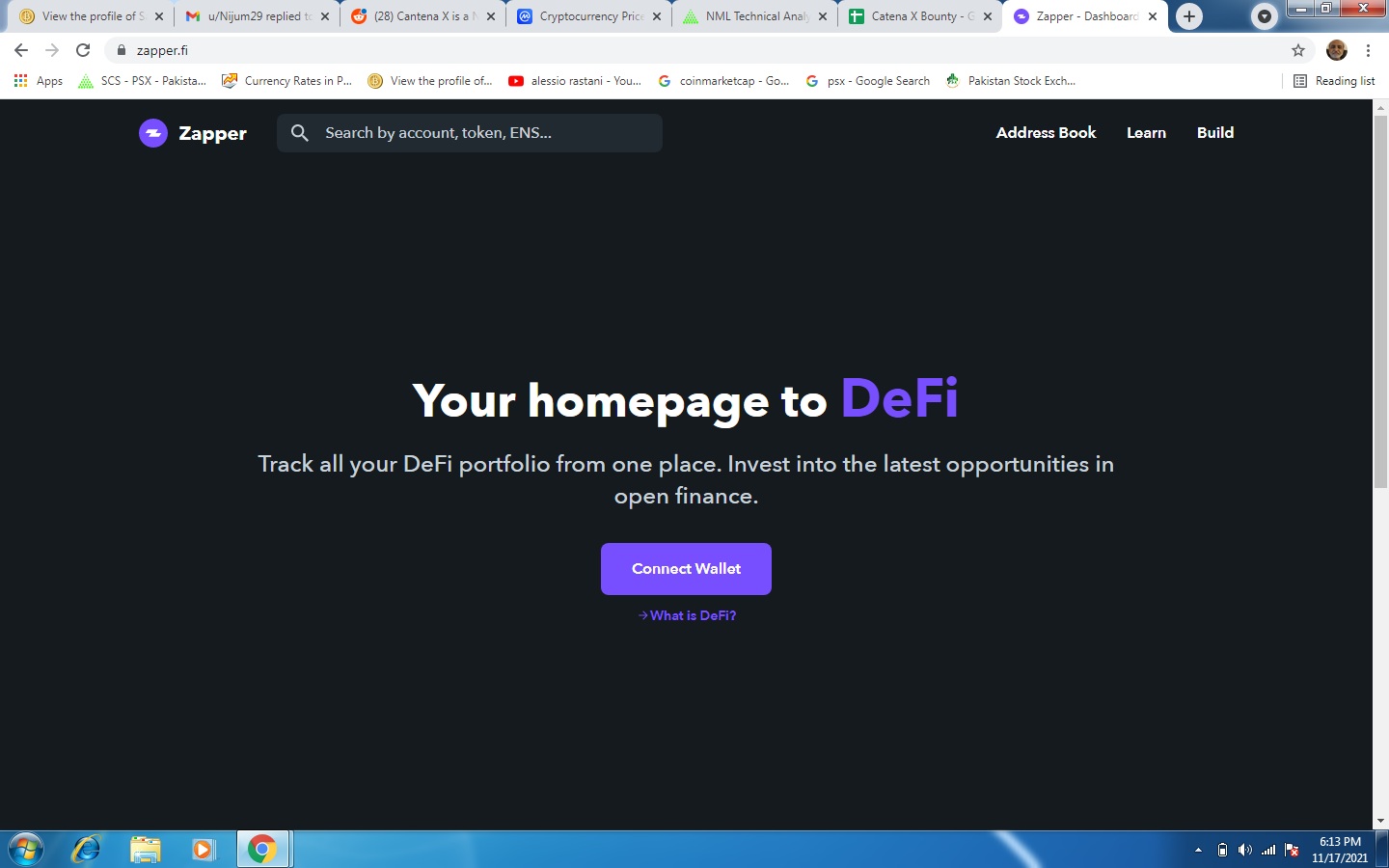Click the volume speaker tray icon

point(1245,850)
